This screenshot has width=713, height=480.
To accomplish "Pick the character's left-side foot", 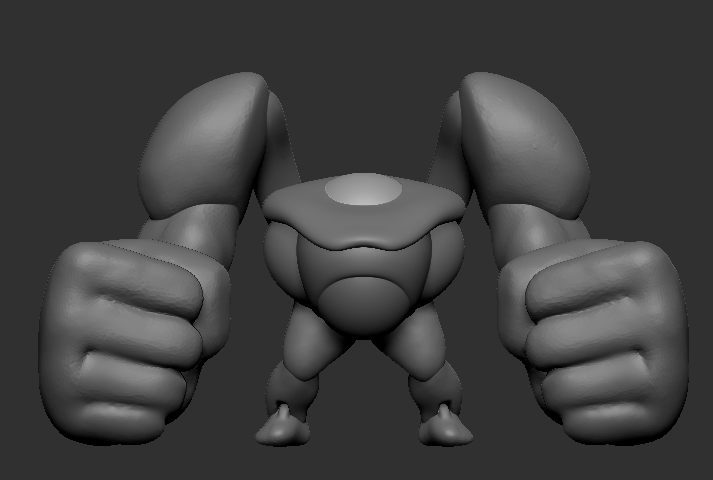I will tap(285, 427).
